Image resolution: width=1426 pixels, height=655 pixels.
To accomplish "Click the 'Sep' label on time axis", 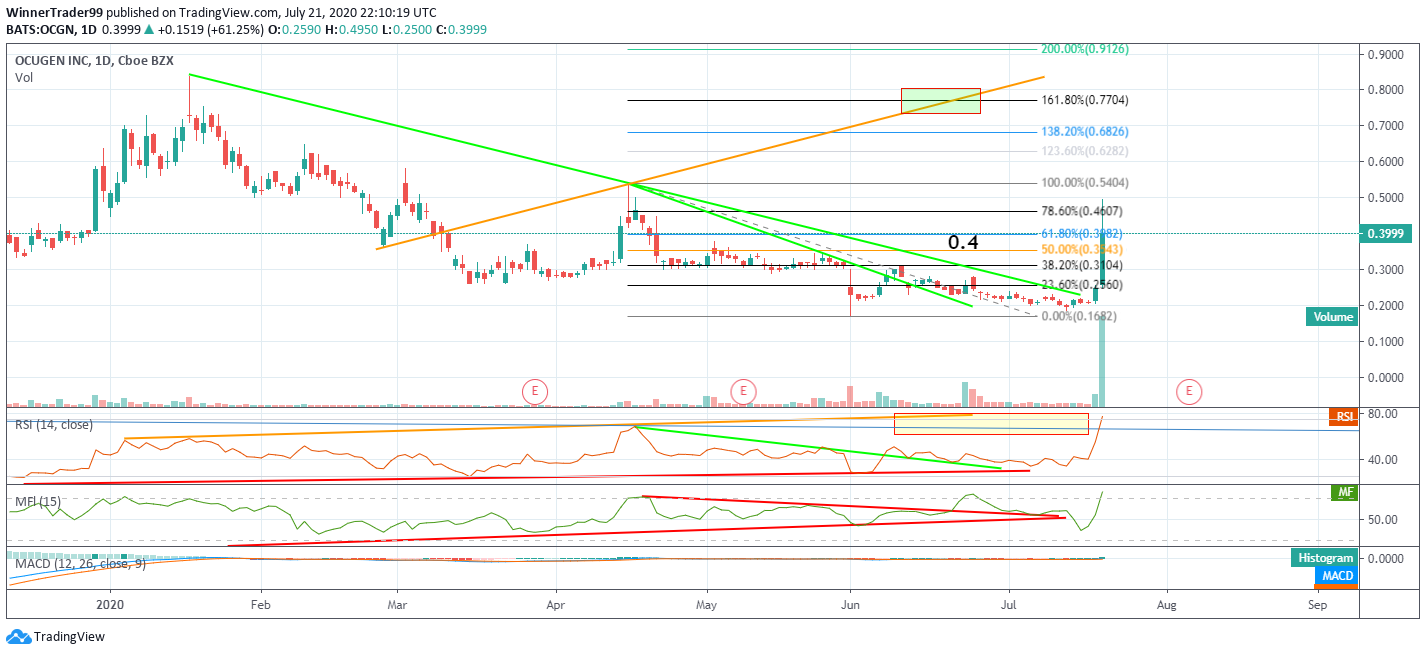I will click(x=1317, y=605).
